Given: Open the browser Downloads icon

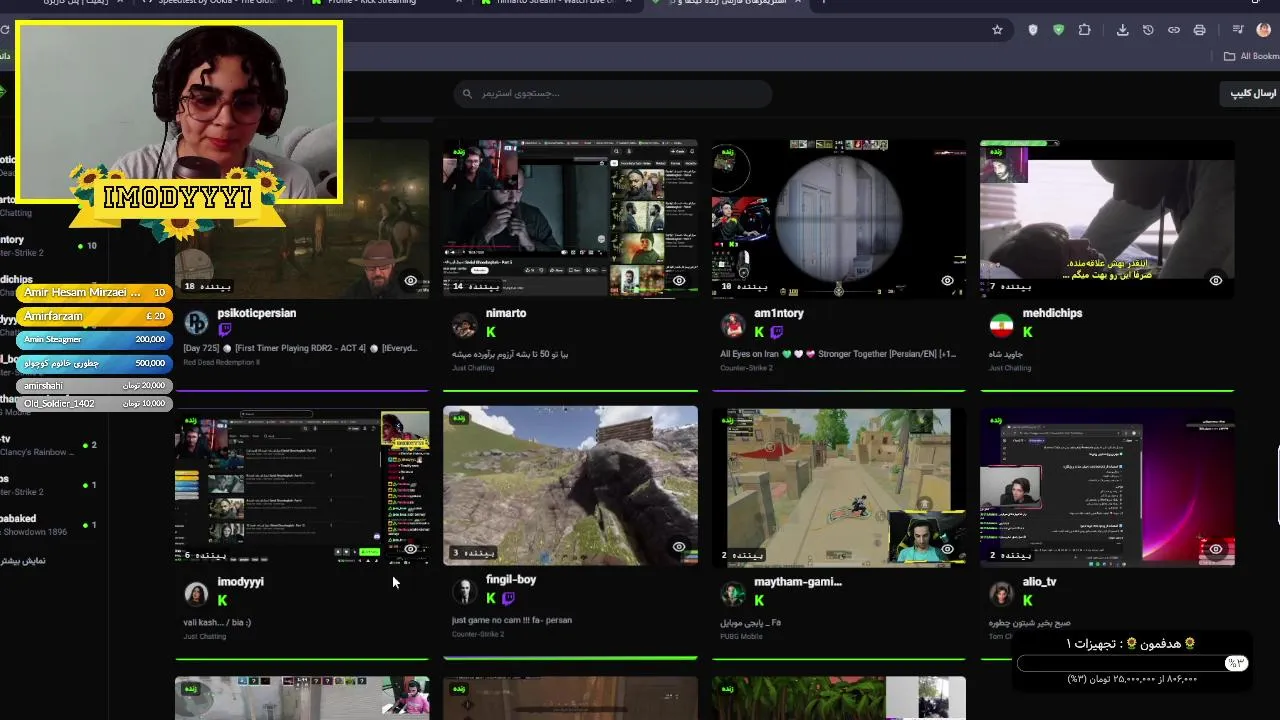Looking at the screenshot, I should pos(1122,30).
